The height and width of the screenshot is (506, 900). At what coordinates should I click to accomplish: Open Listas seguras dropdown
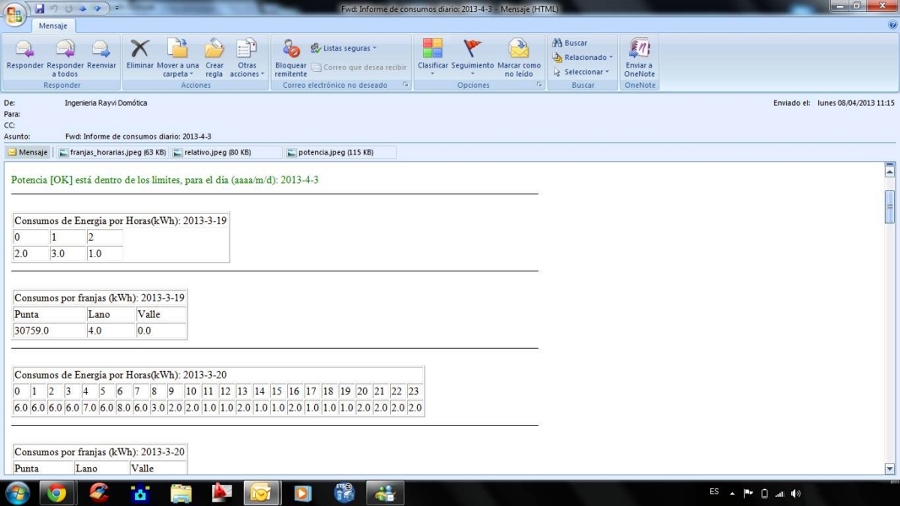point(343,48)
